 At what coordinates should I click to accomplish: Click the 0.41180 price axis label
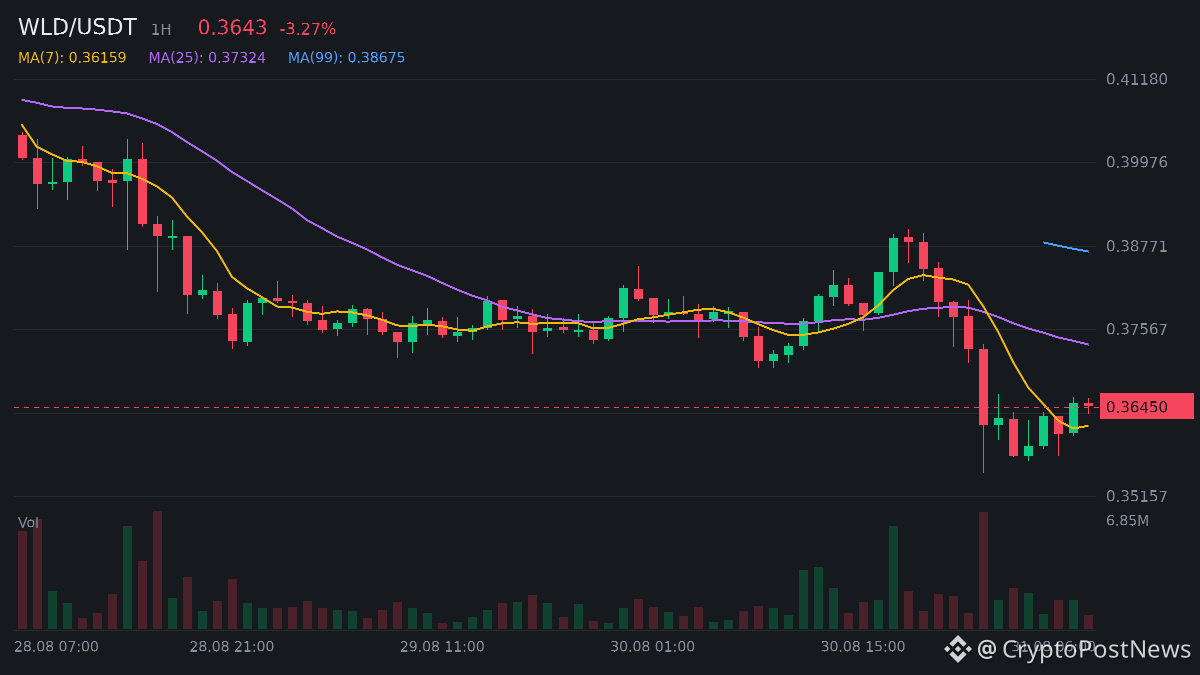(1137, 79)
